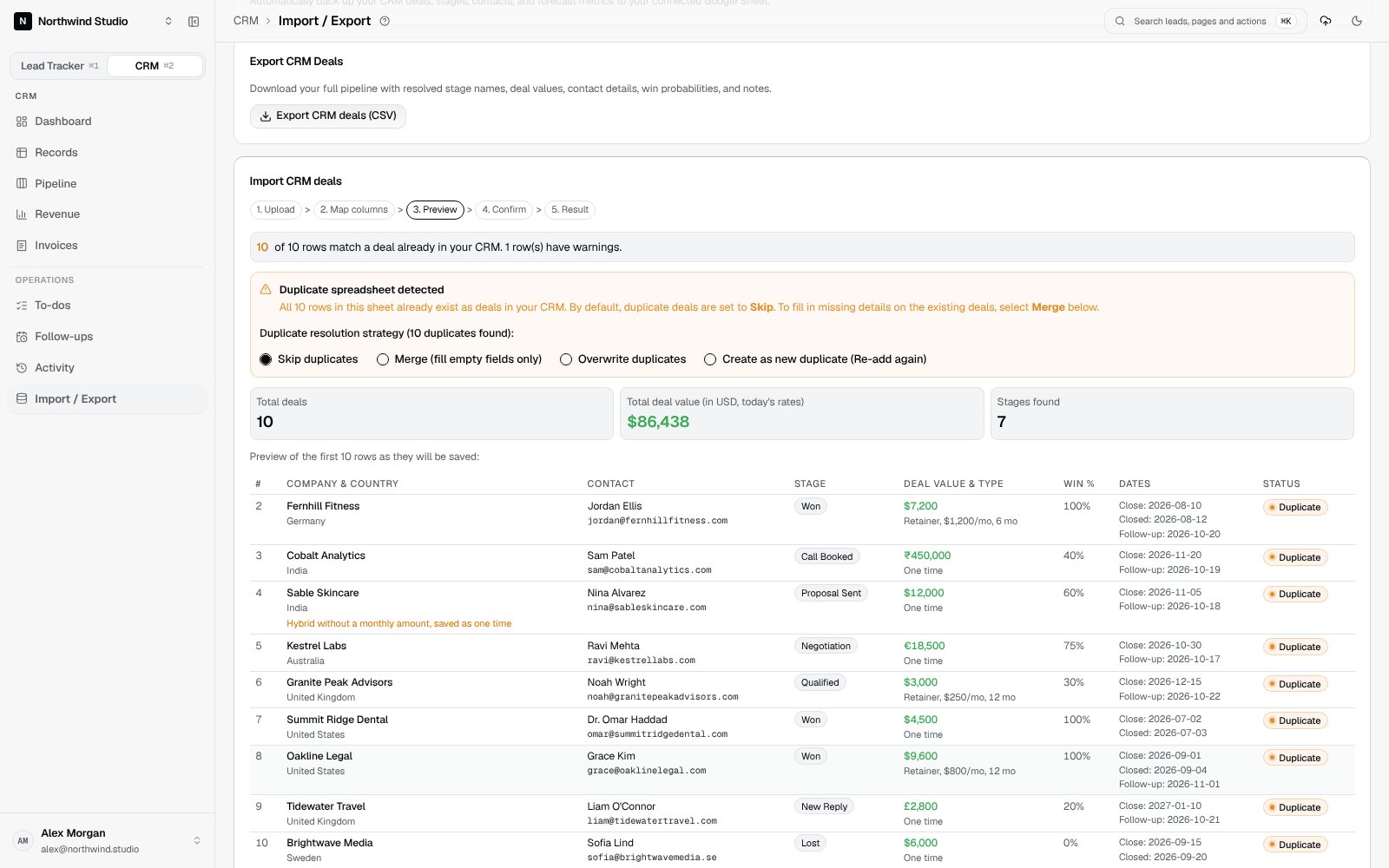The height and width of the screenshot is (868, 1389).
Task: Click the Northwind Studio logo icon
Action: (x=23, y=21)
